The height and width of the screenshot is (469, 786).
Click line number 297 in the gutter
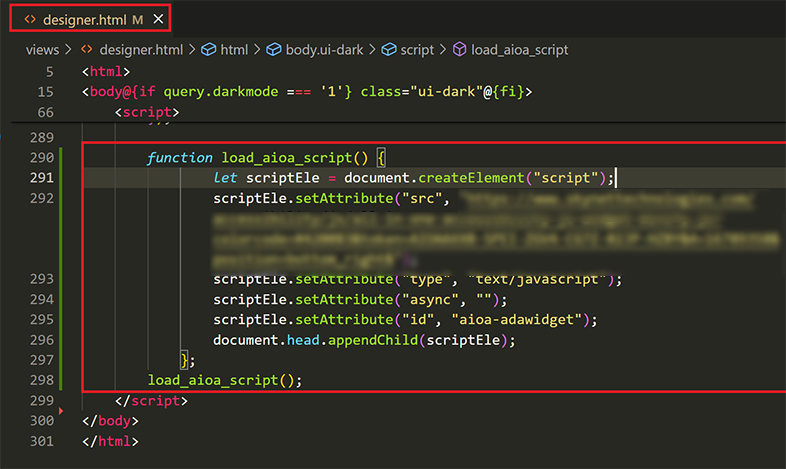[42, 360]
